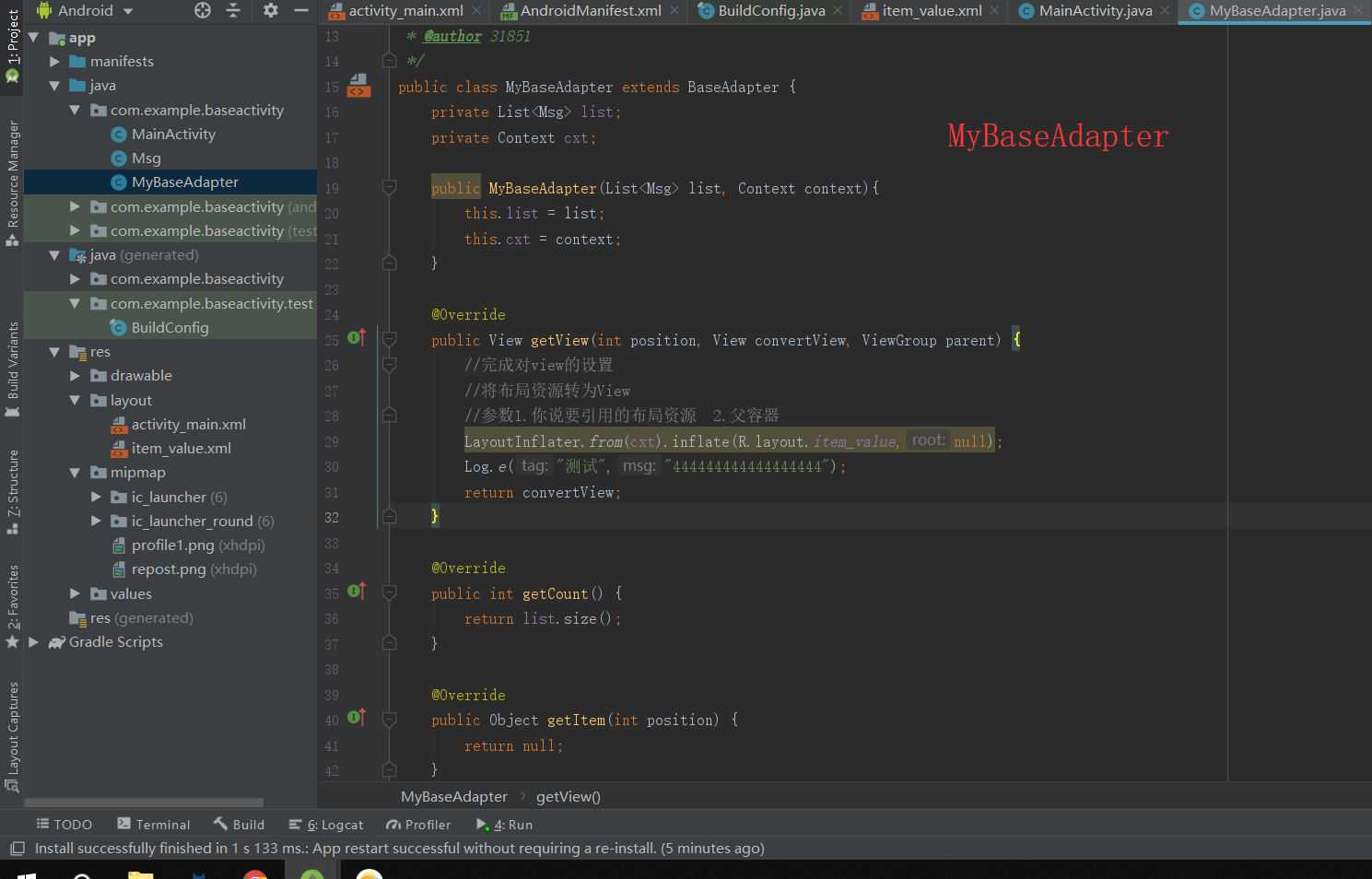The height and width of the screenshot is (879, 1372).
Task: Switch to the MainActivity.java tab
Action: click(x=1094, y=11)
